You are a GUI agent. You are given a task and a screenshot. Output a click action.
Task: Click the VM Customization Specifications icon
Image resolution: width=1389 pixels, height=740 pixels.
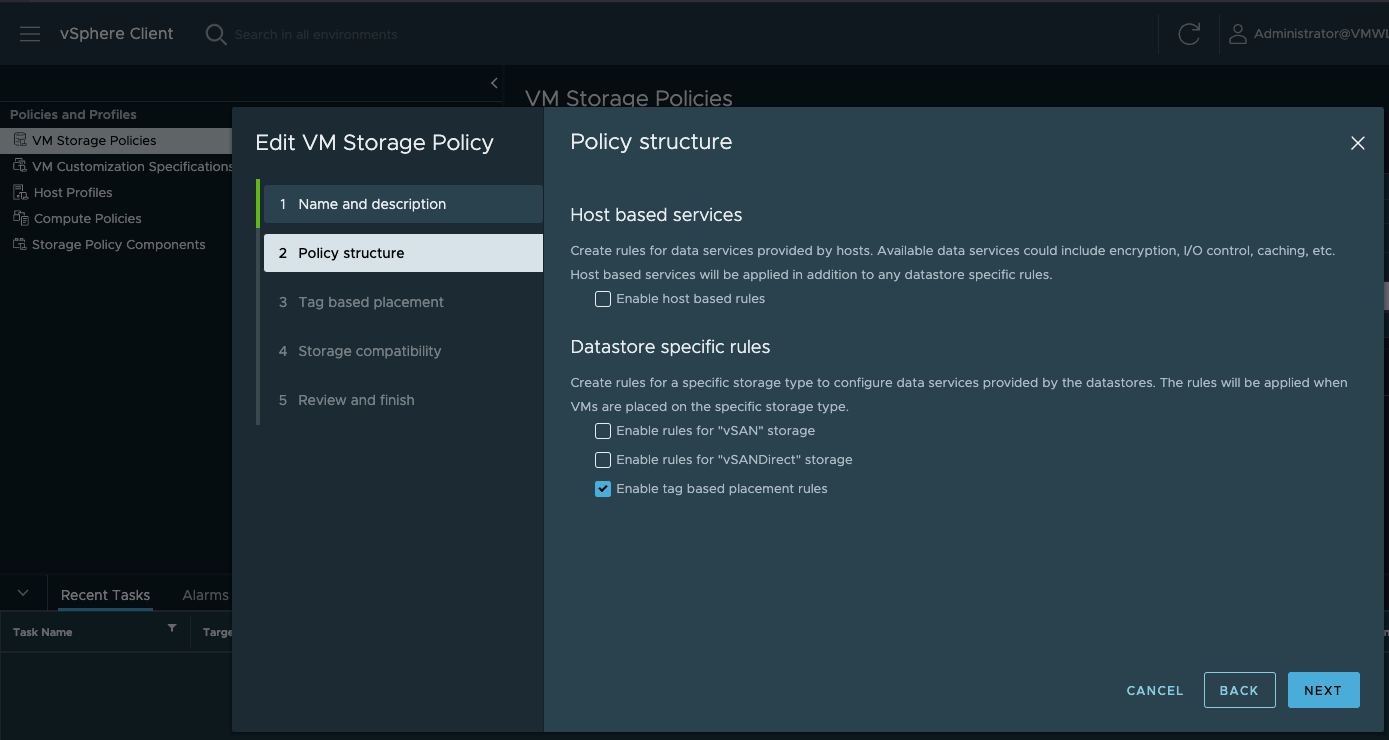[20, 166]
